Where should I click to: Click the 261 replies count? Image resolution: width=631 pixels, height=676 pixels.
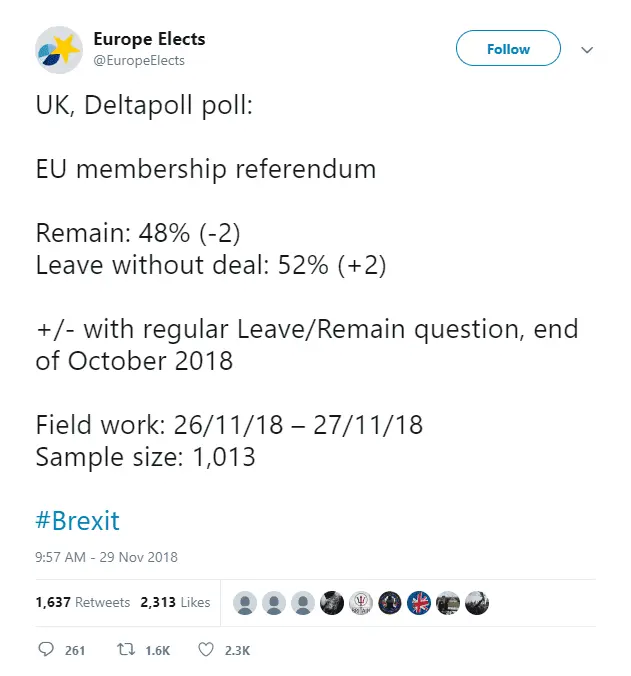click(x=75, y=650)
